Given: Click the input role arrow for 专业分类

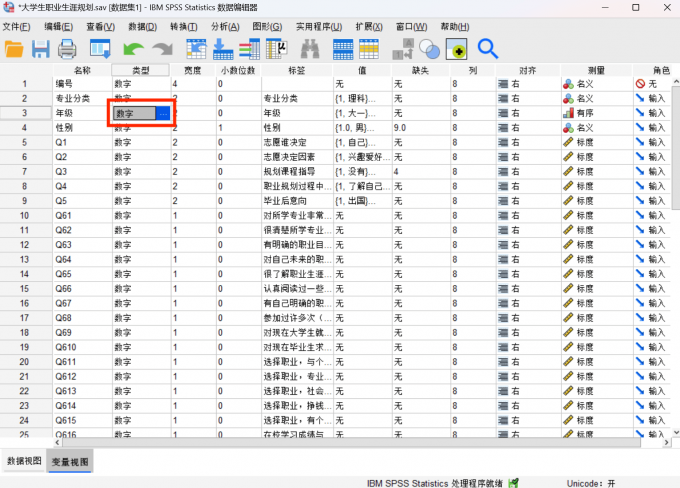Looking at the screenshot, I should click(x=640, y=98).
